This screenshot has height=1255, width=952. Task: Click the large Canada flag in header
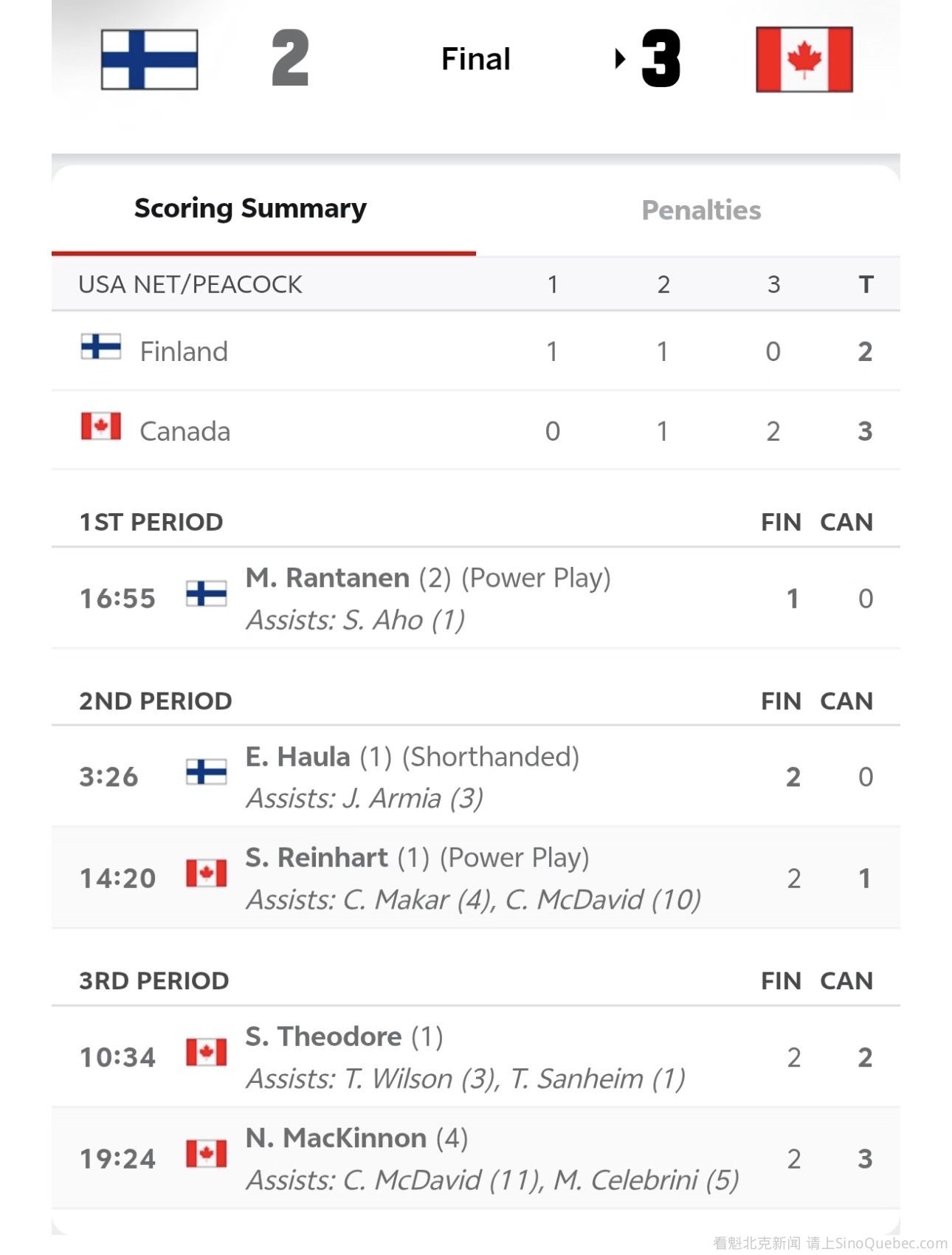click(x=804, y=60)
